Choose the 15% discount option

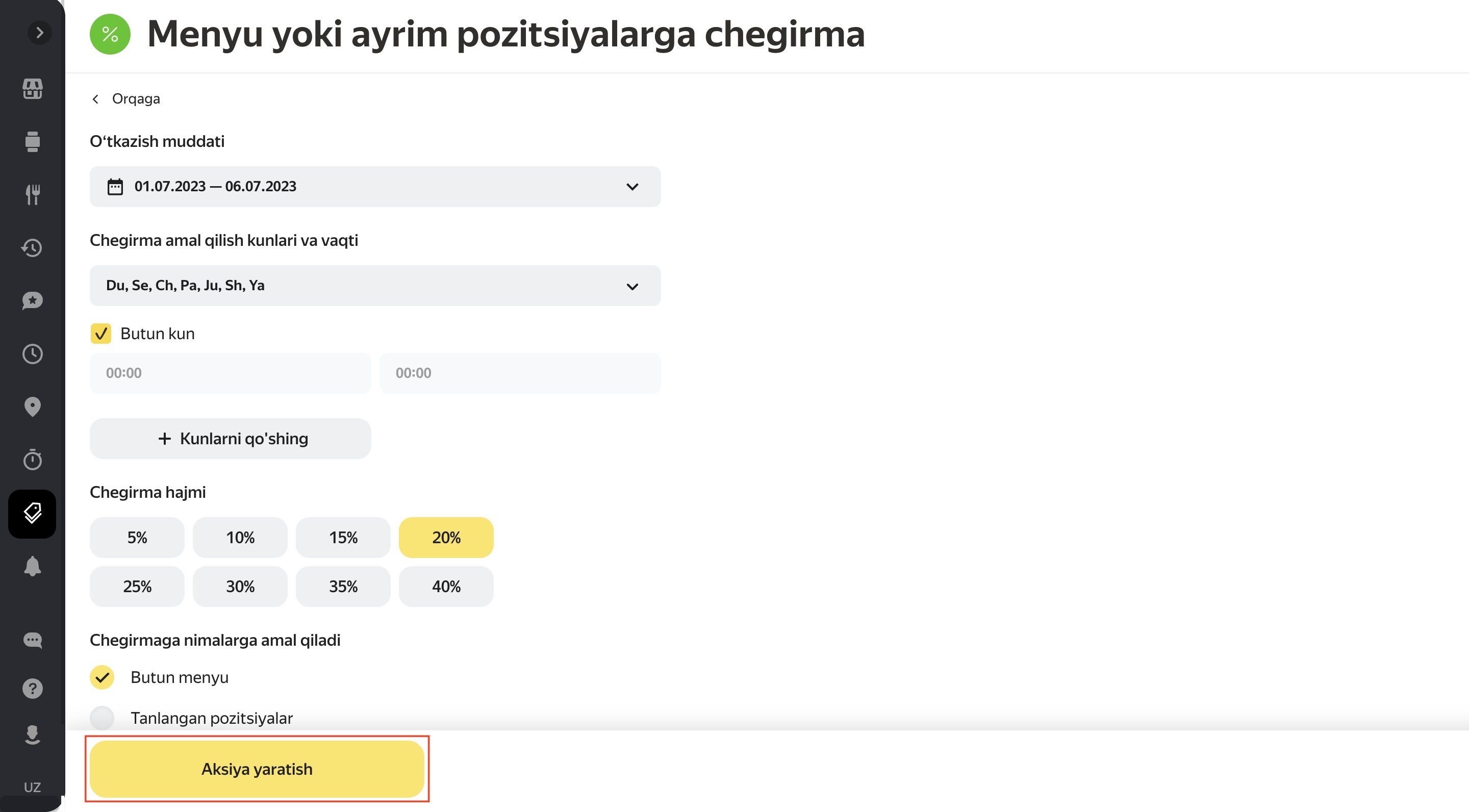343,538
